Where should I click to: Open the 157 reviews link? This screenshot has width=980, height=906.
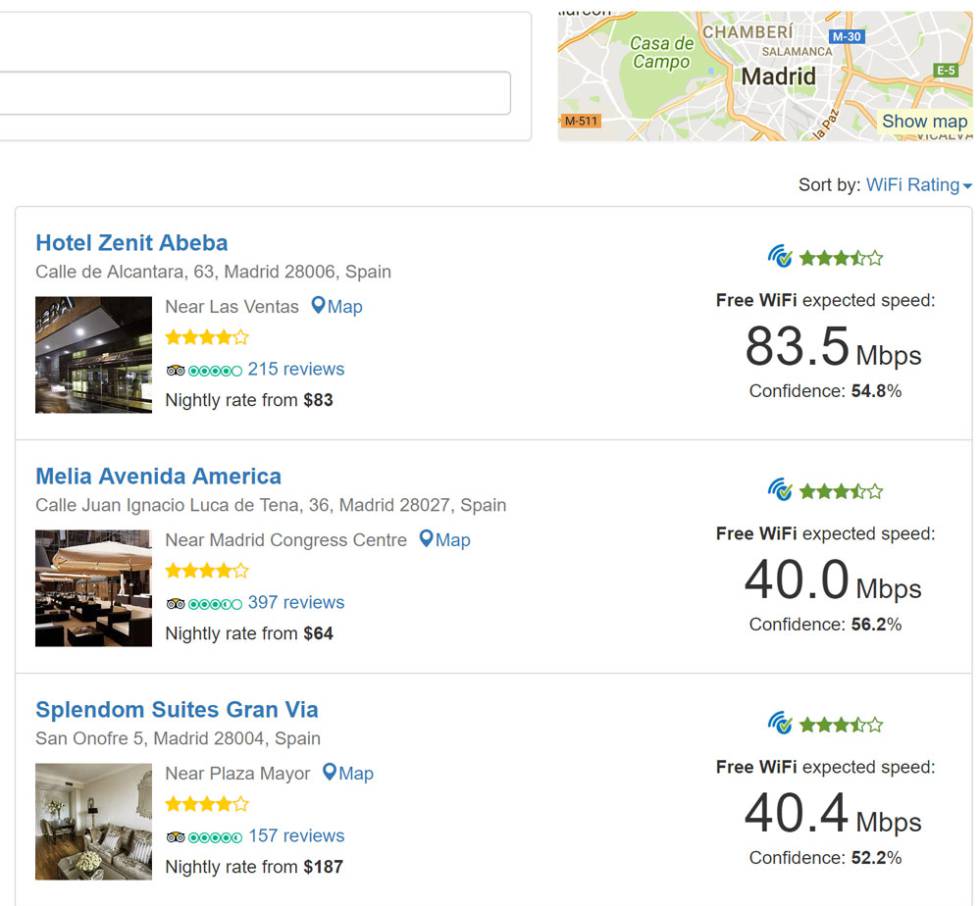point(296,835)
